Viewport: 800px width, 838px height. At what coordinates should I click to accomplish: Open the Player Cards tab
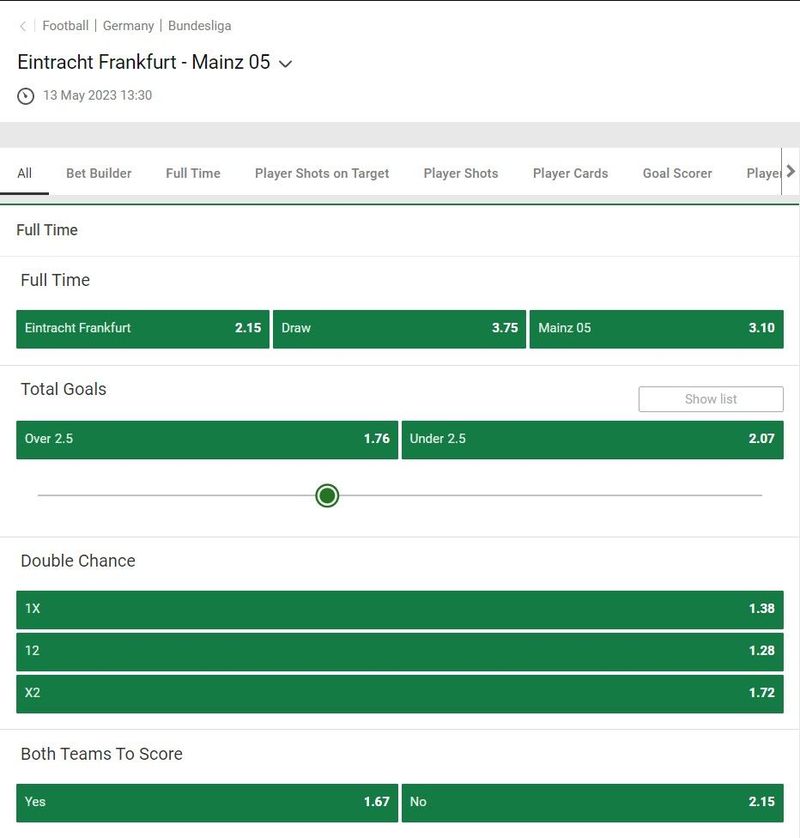tap(570, 173)
